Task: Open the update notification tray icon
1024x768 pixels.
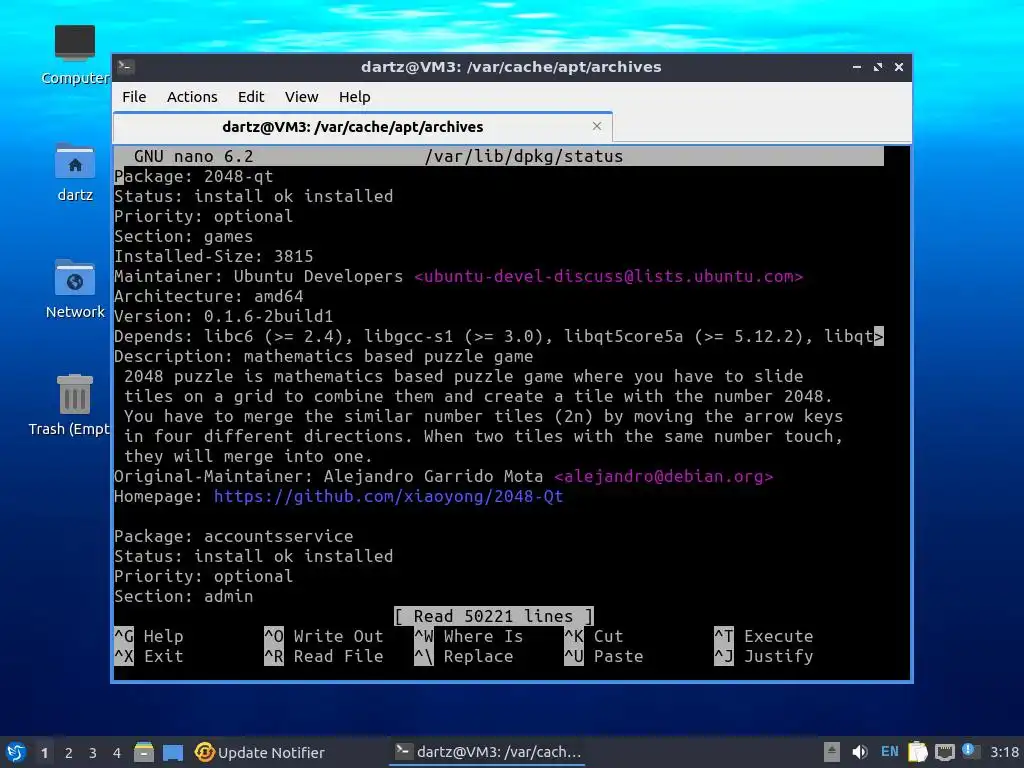Action: pyautogui.click(x=970, y=751)
